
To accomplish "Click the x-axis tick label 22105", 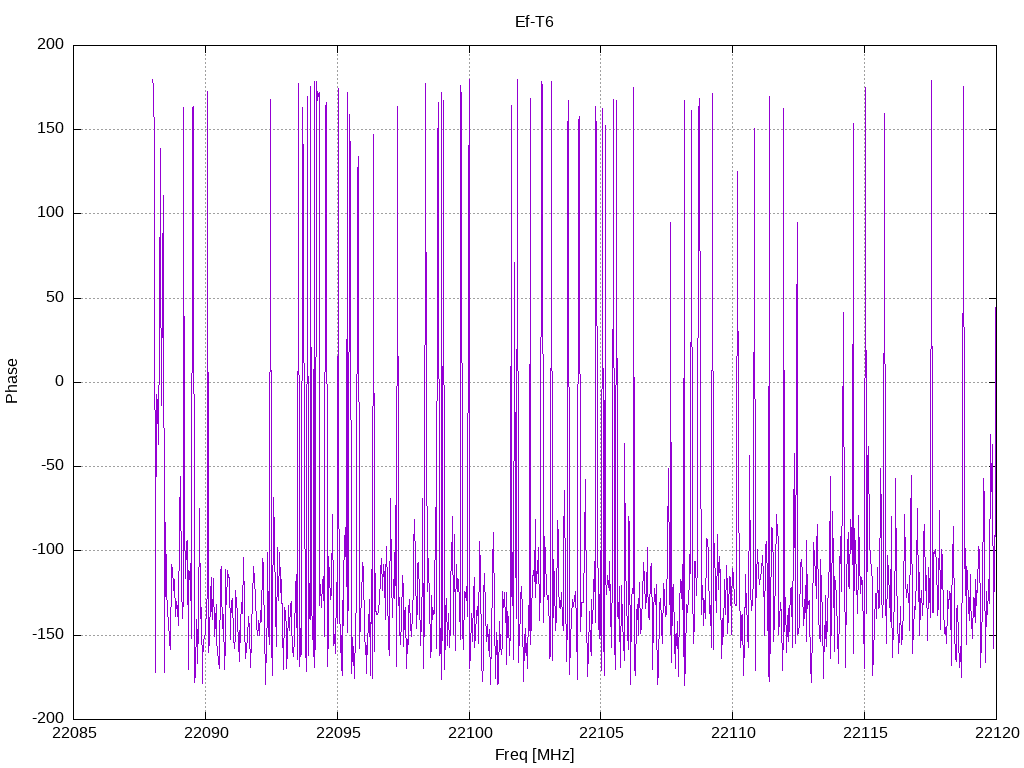I will point(601,733).
